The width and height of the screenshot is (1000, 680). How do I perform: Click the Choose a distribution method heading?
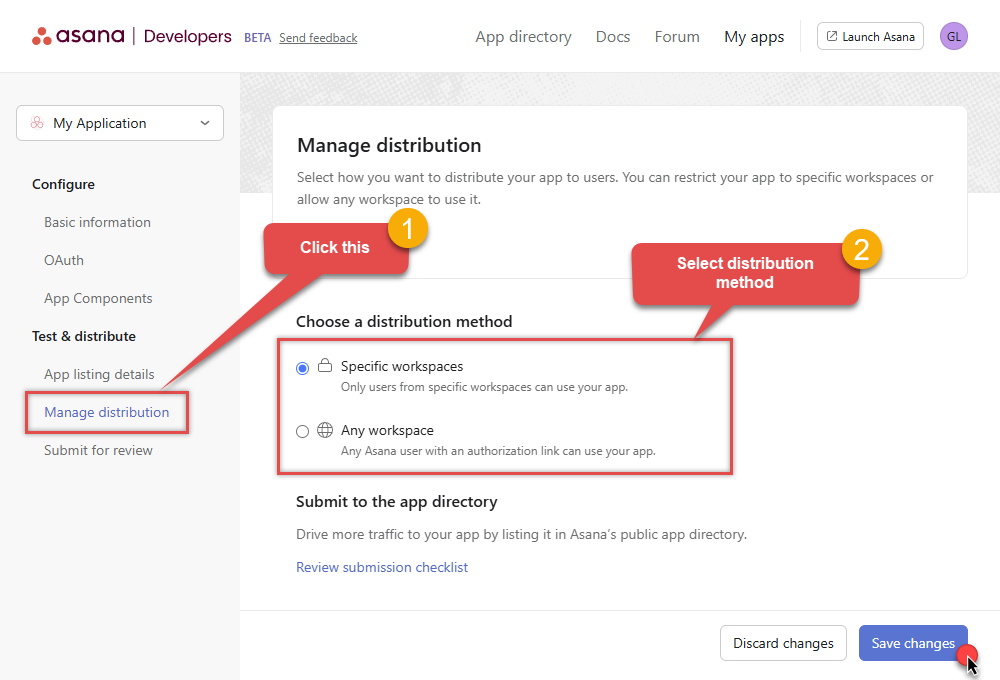[x=404, y=322]
